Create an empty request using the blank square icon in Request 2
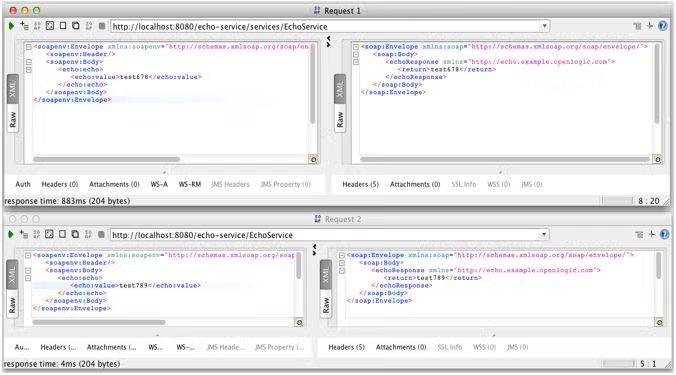 63,234
